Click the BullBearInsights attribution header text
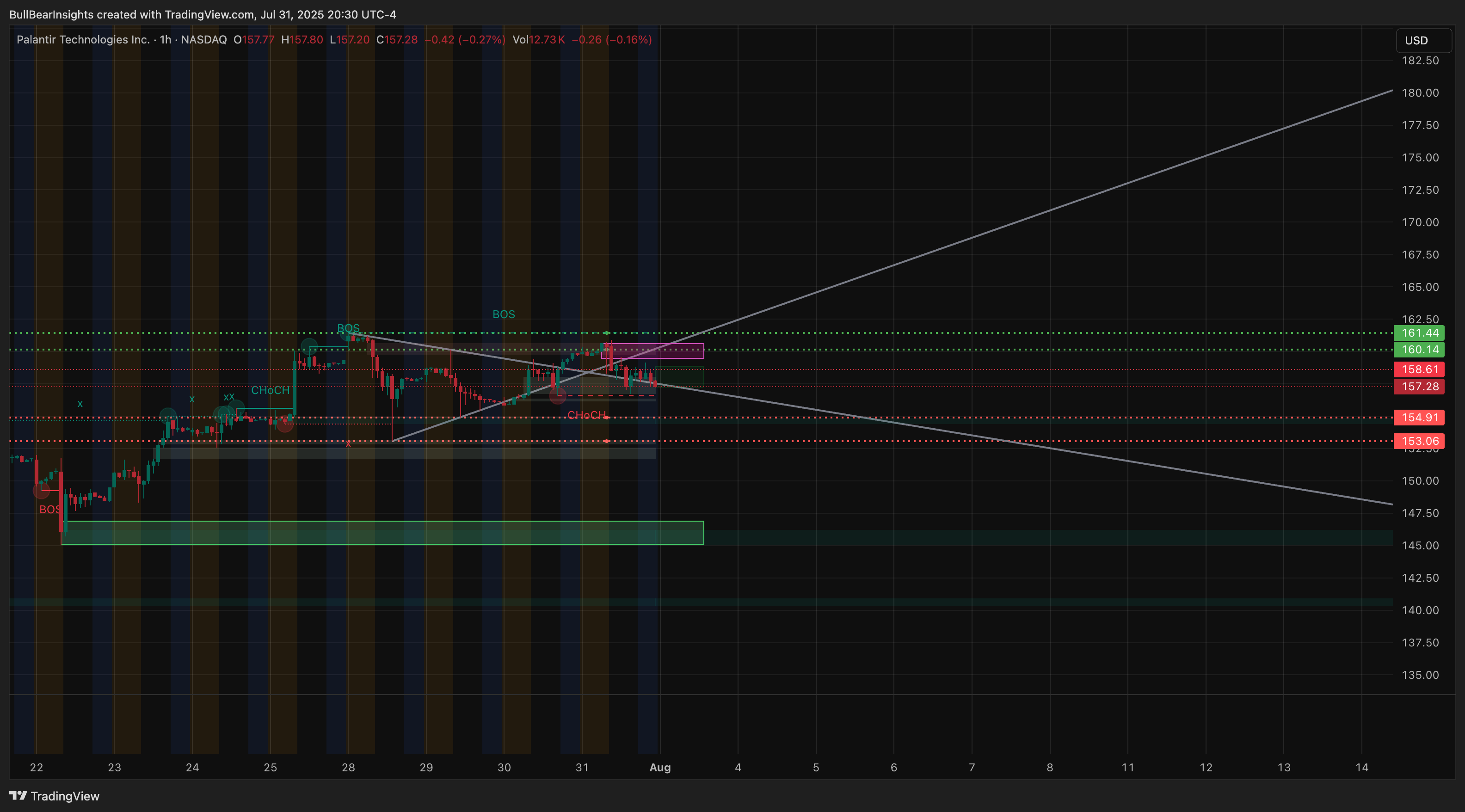This screenshot has height=812, width=1465. click(x=203, y=14)
